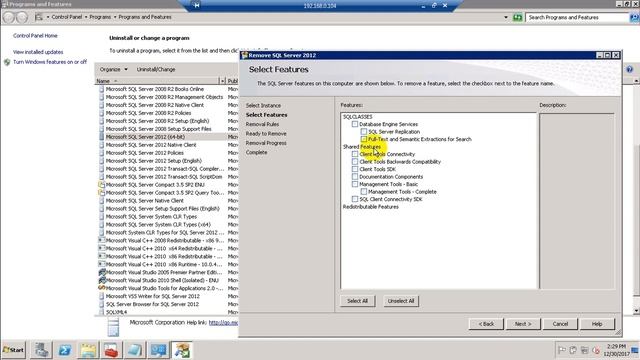640x360 pixels.
Task: Check Client Tools Connectivity
Action: pos(355,154)
